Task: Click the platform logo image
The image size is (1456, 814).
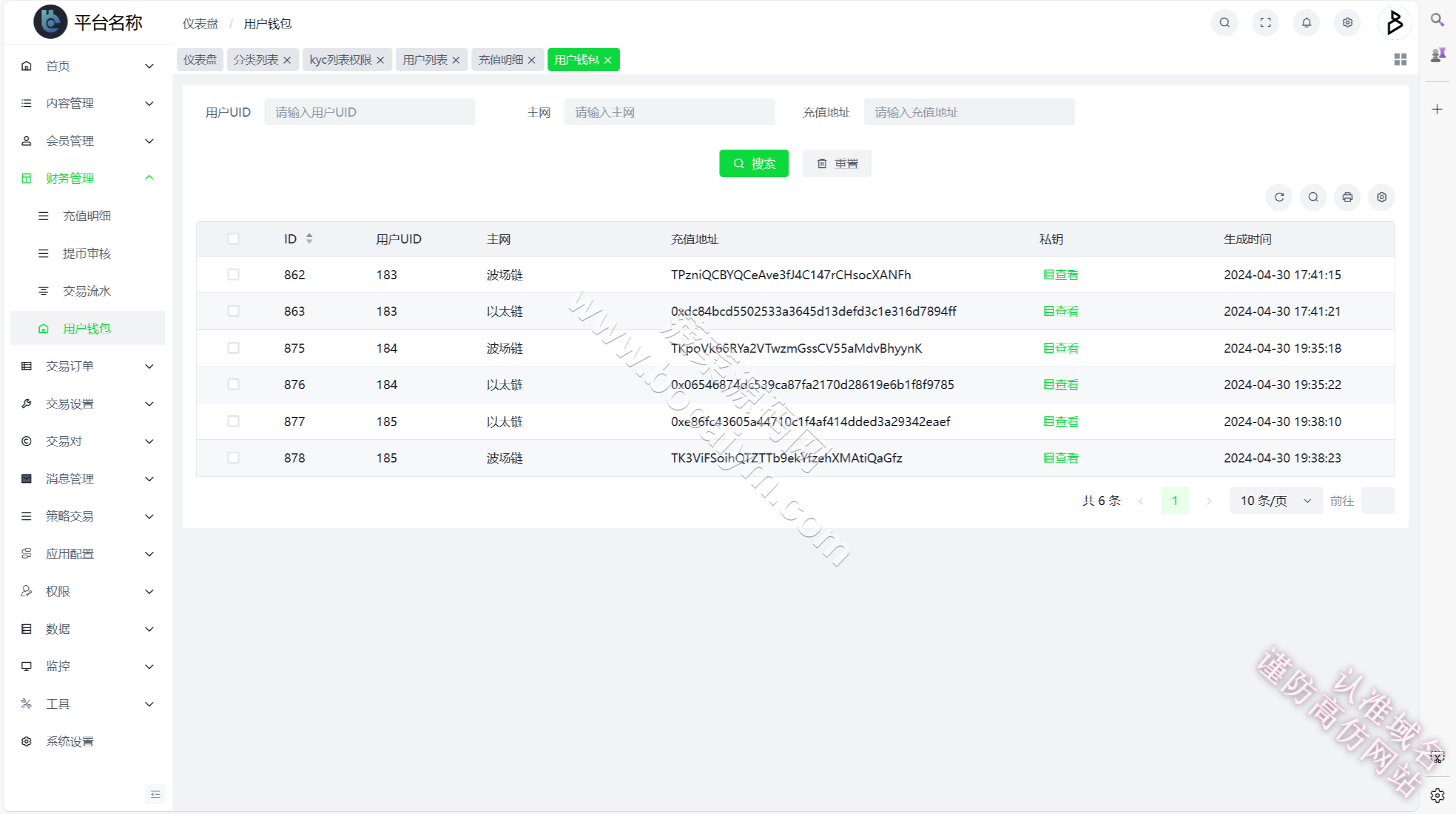Action: 50,22
